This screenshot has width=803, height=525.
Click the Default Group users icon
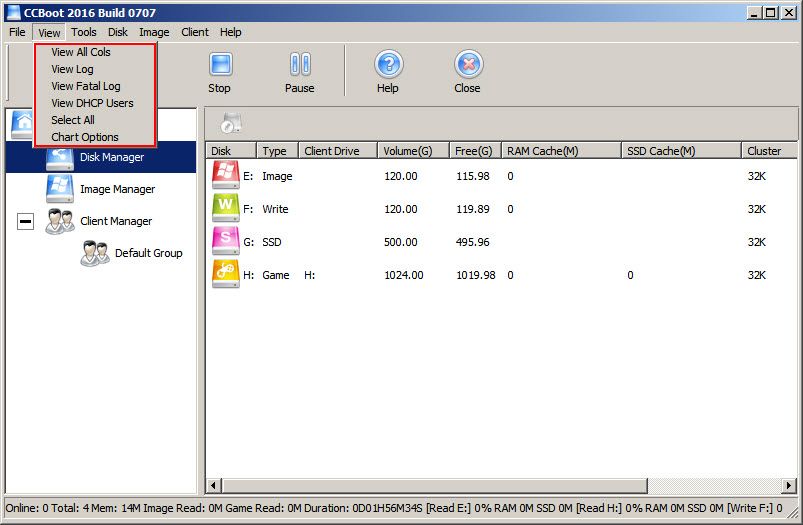(x=95, y=253)
